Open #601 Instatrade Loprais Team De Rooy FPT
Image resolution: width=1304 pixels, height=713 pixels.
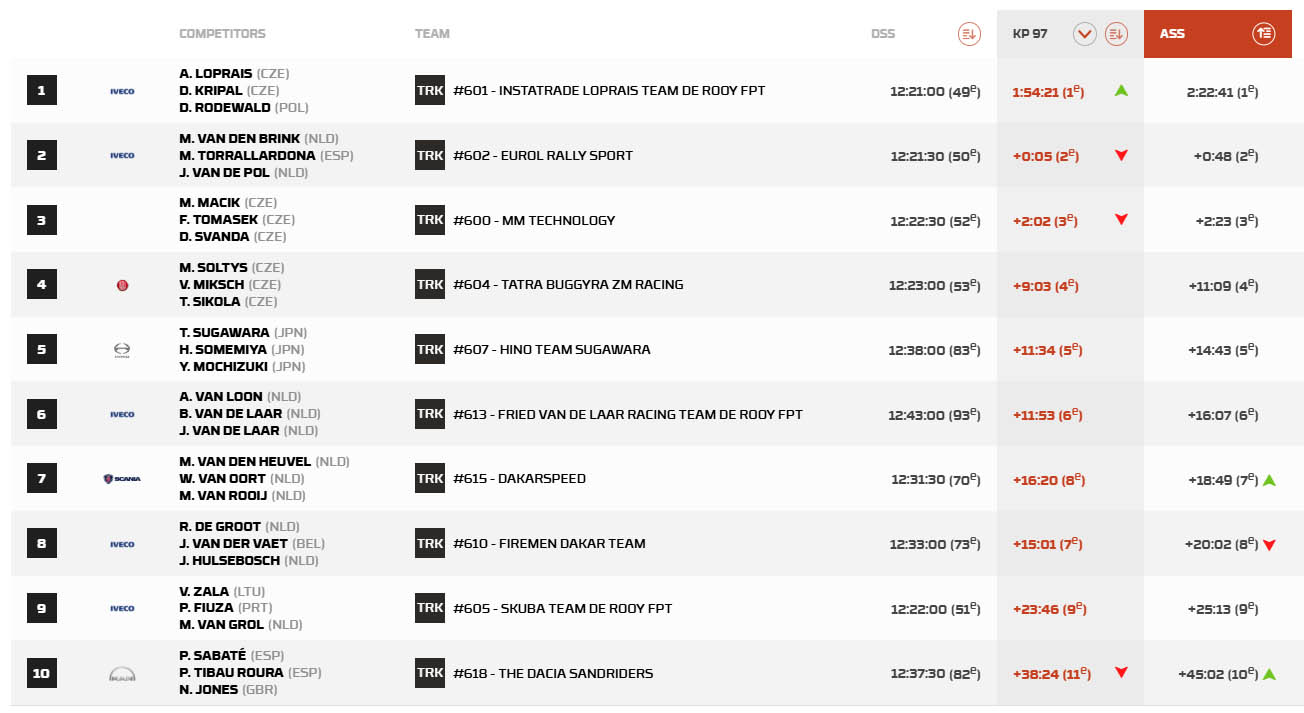[609, 91]
